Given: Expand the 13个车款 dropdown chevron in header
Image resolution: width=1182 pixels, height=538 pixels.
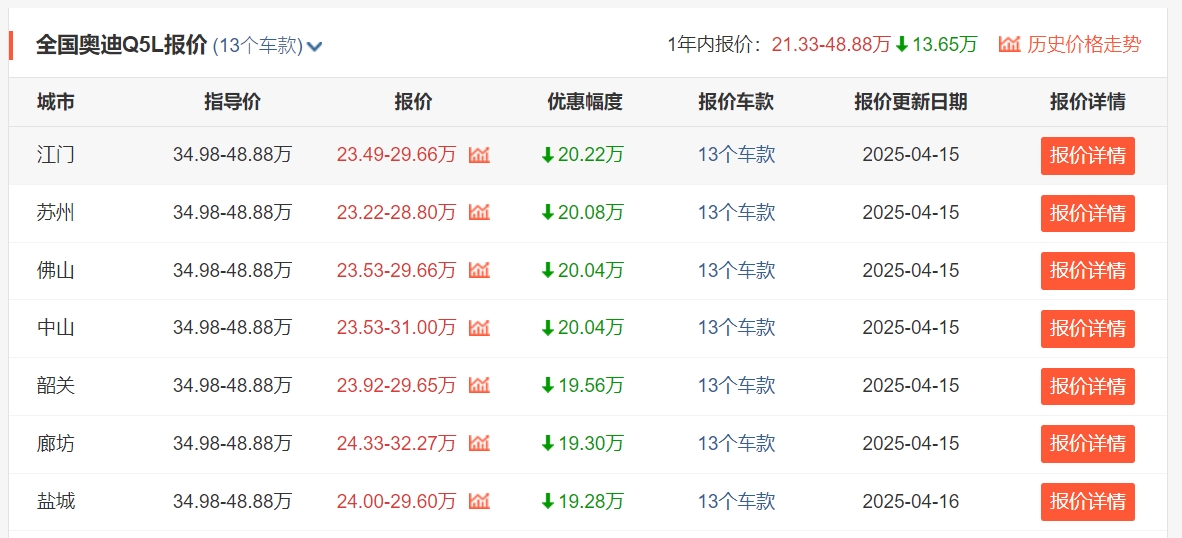Looking at the screenshot, I should pyautogui.click(x=315, y=47).
